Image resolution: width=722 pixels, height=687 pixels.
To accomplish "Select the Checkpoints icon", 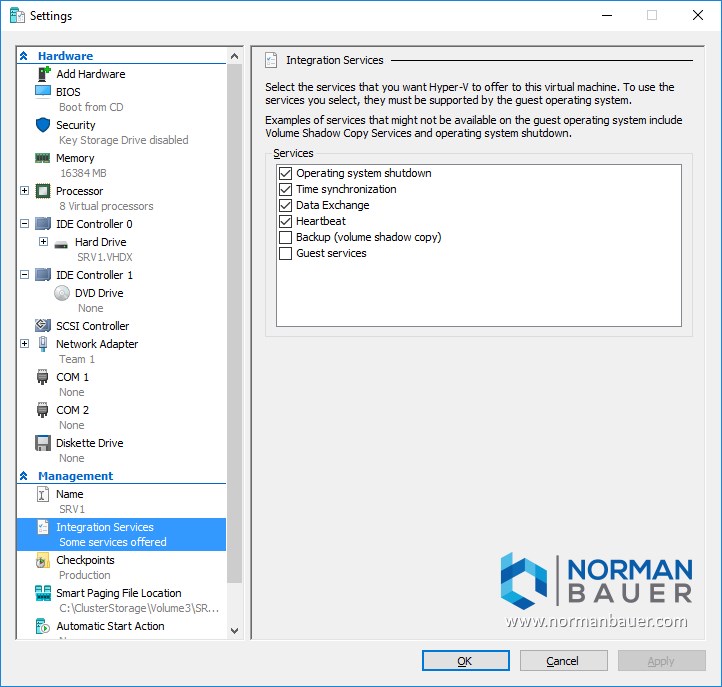I will pyautogui.click(x=43, y=560).
